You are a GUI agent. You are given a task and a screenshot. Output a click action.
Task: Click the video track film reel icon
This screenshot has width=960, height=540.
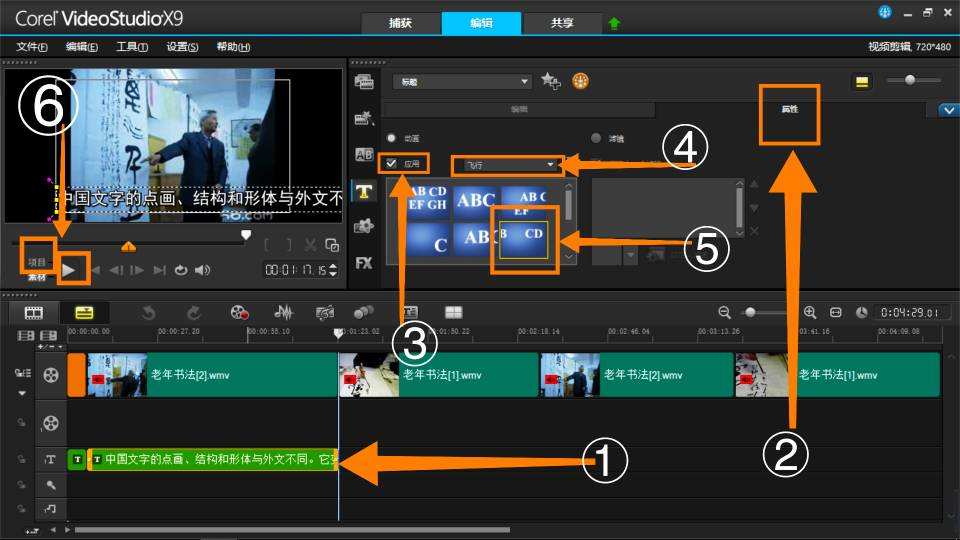[x=51, y=375]
